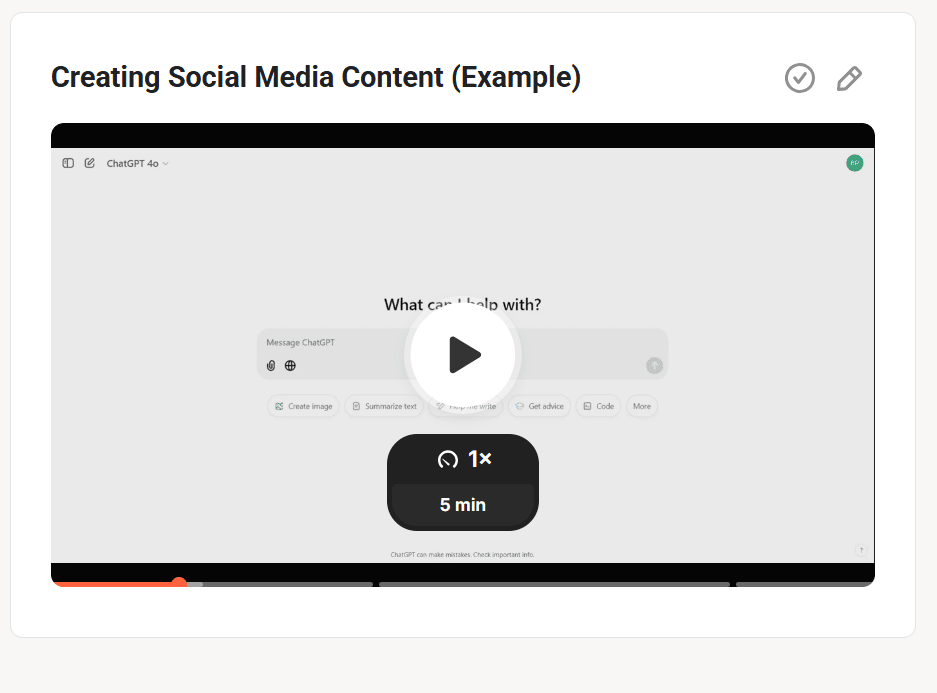Choose the Code suggestion chip
This screenshot has width=937, height=693.
click(x=598, y=406)
